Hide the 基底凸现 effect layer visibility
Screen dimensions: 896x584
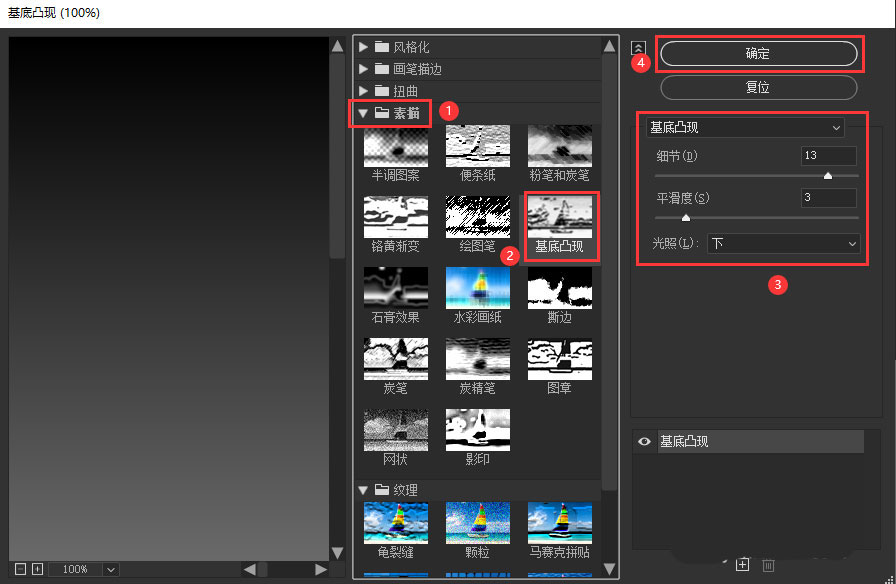pos(644,441)
